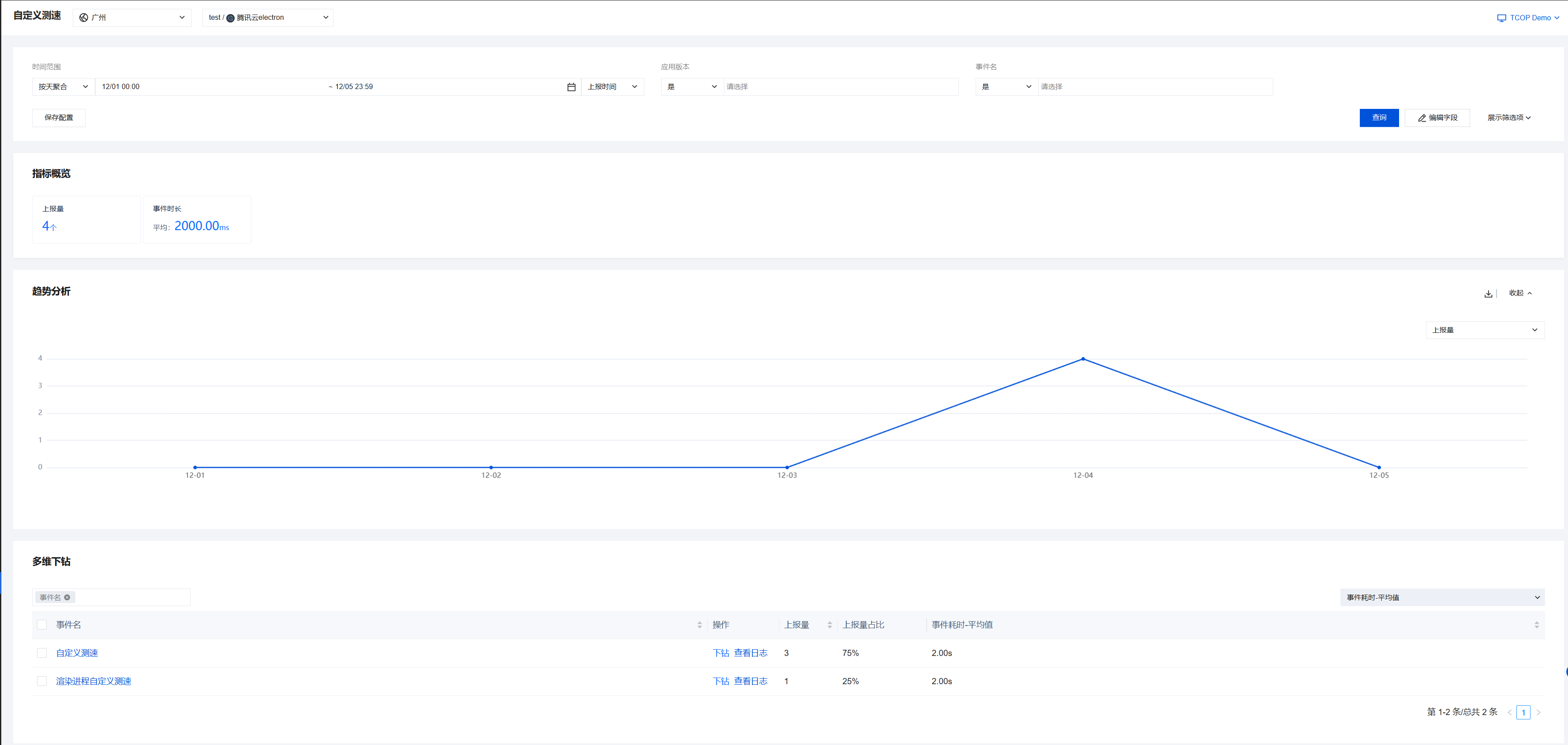This screenshot has height=745, width=1568.
Task: Click the 查询 query button
Action: 1379,118
